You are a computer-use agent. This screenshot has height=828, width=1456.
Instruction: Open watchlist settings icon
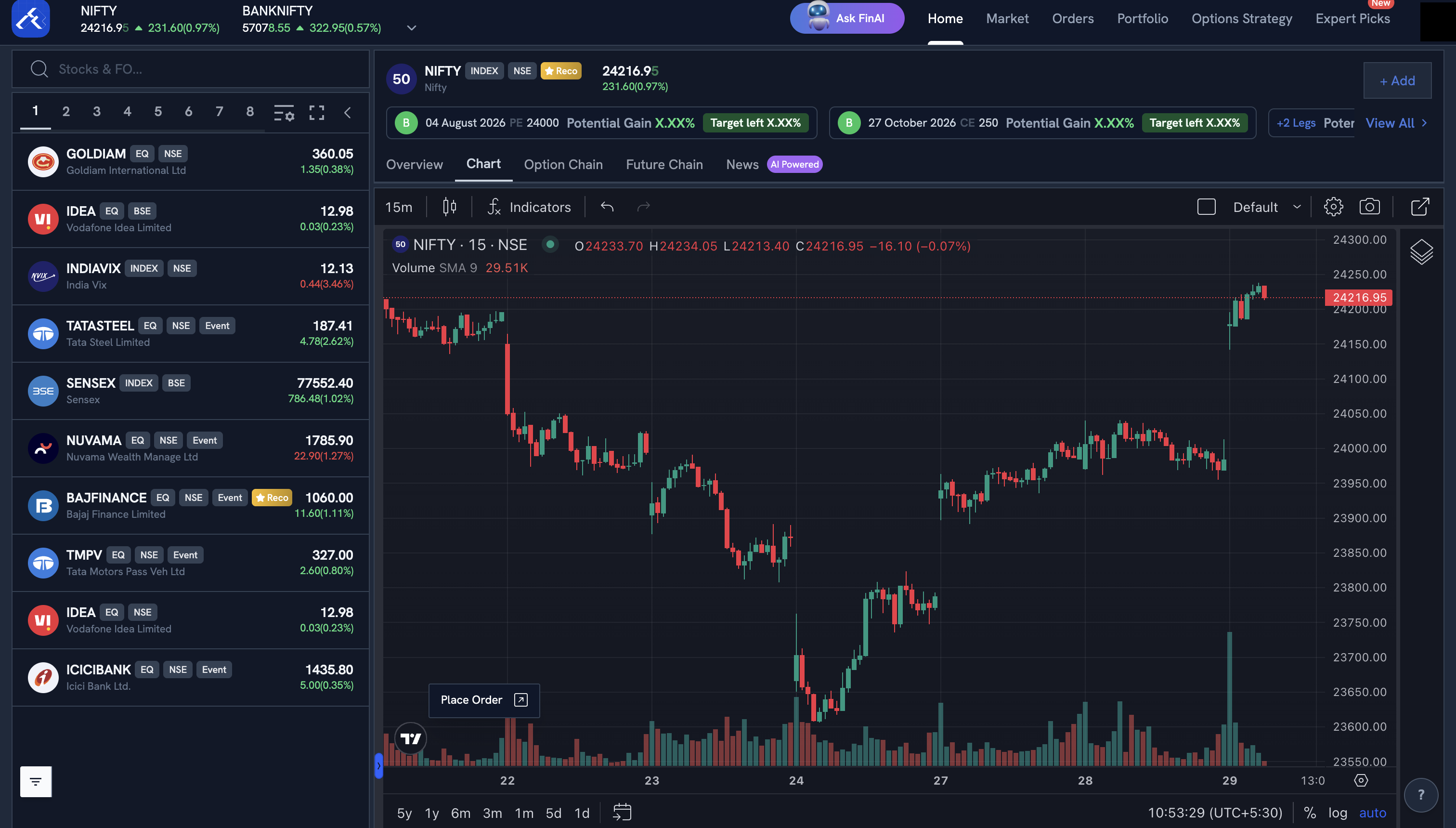284,113
